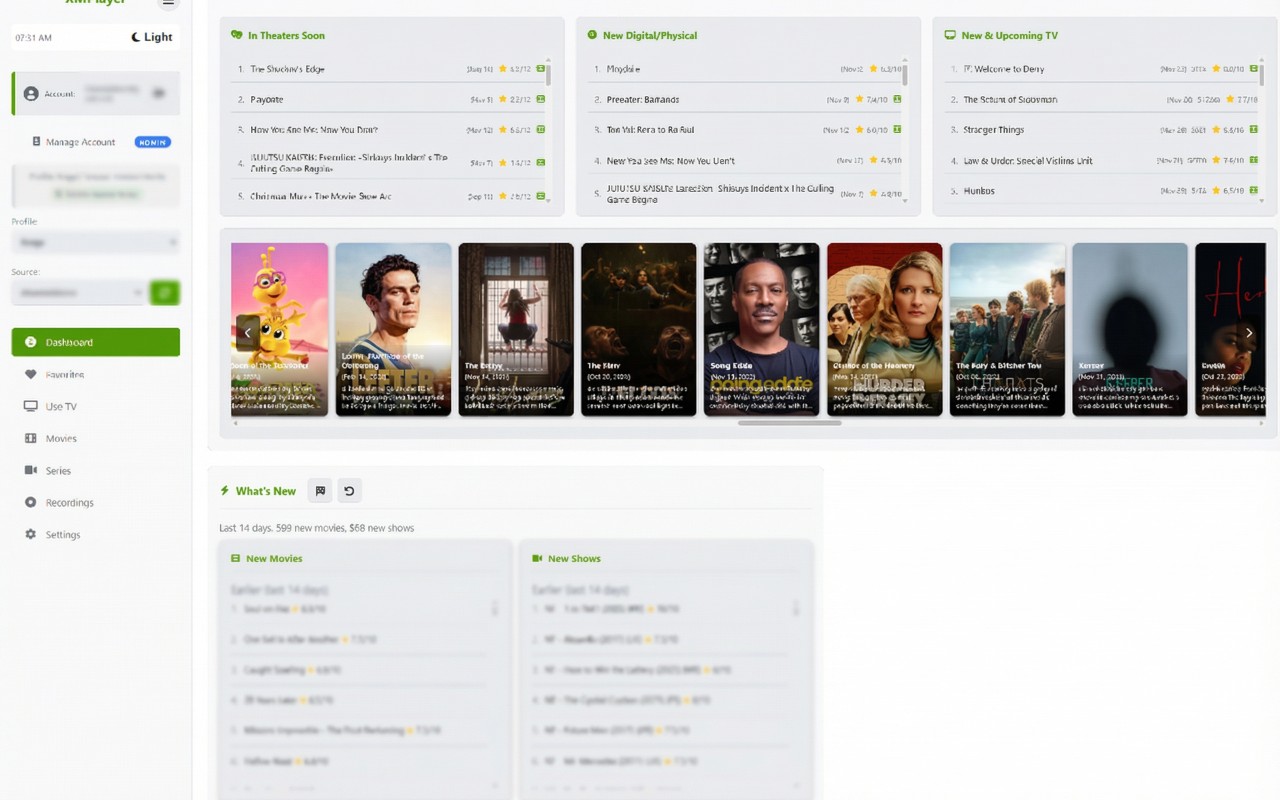Show previous posters with the left arrow

[x=248, y=332]
